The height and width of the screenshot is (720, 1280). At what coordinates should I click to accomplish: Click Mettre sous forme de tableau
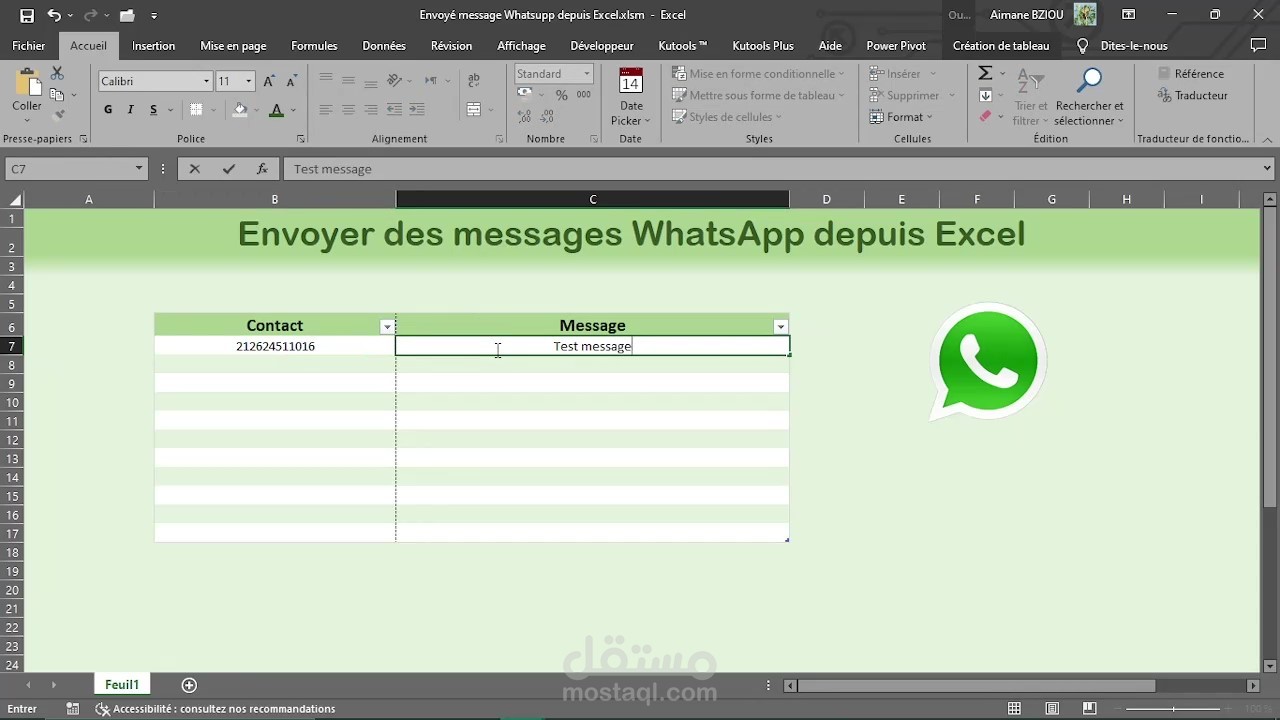[758, 95]
